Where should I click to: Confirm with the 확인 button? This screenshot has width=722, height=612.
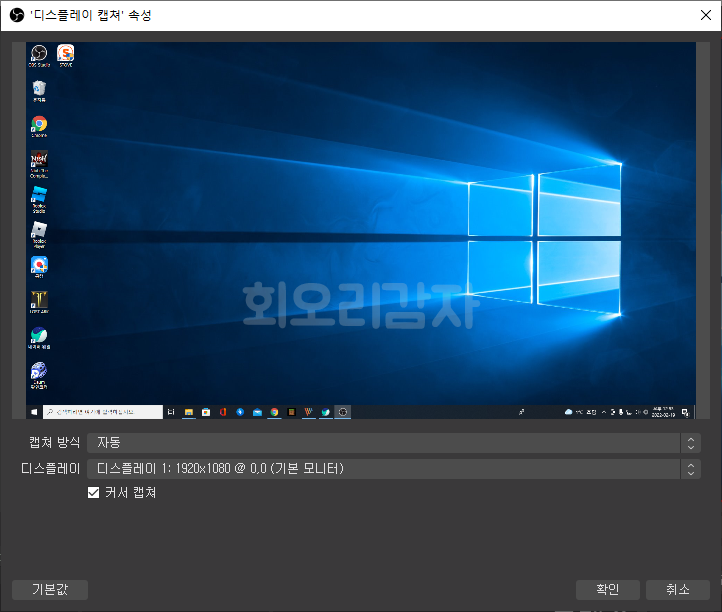[608, 590]
